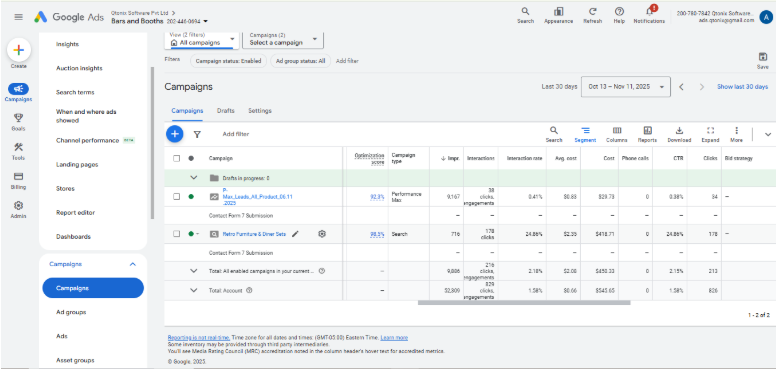Click the 'Campaign status: Enabled' filter chip

(x=228, y=61)
